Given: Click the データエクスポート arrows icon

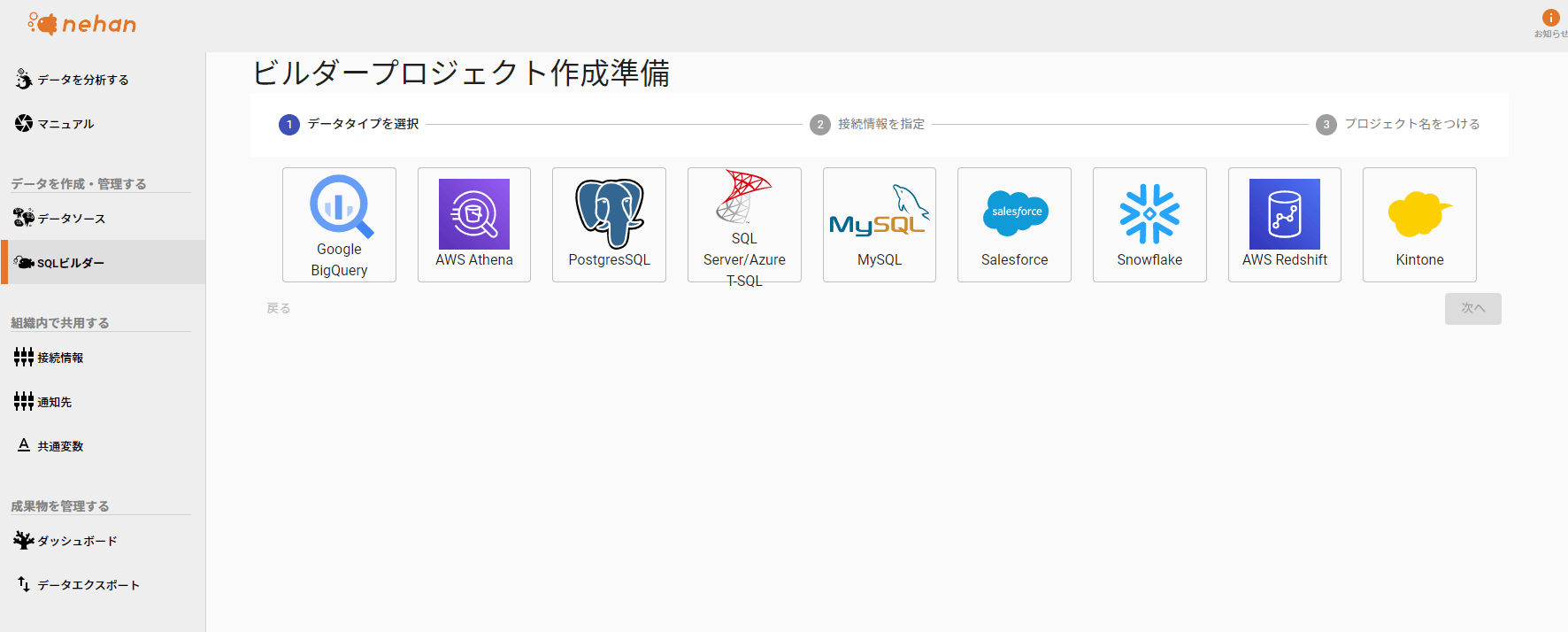Looking at the screenshot, I should (x=24, y=584).
